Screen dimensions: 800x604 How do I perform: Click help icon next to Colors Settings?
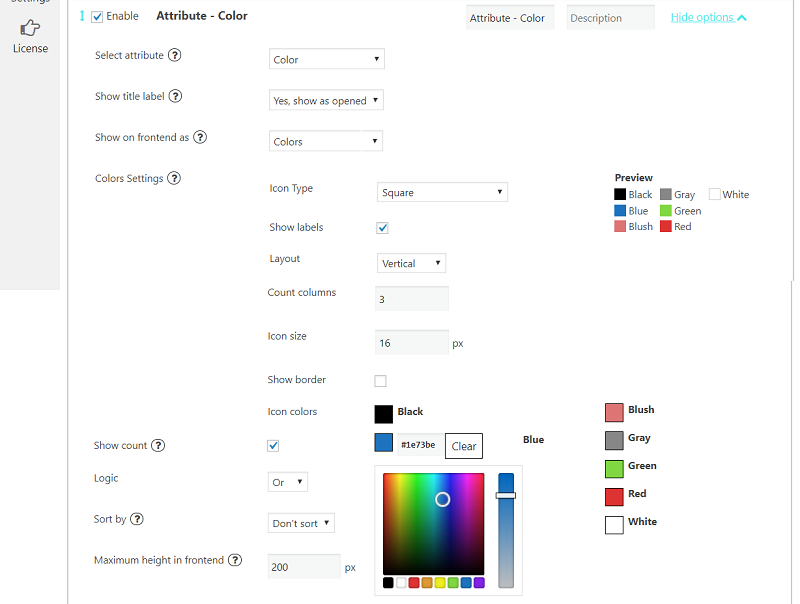174,179
